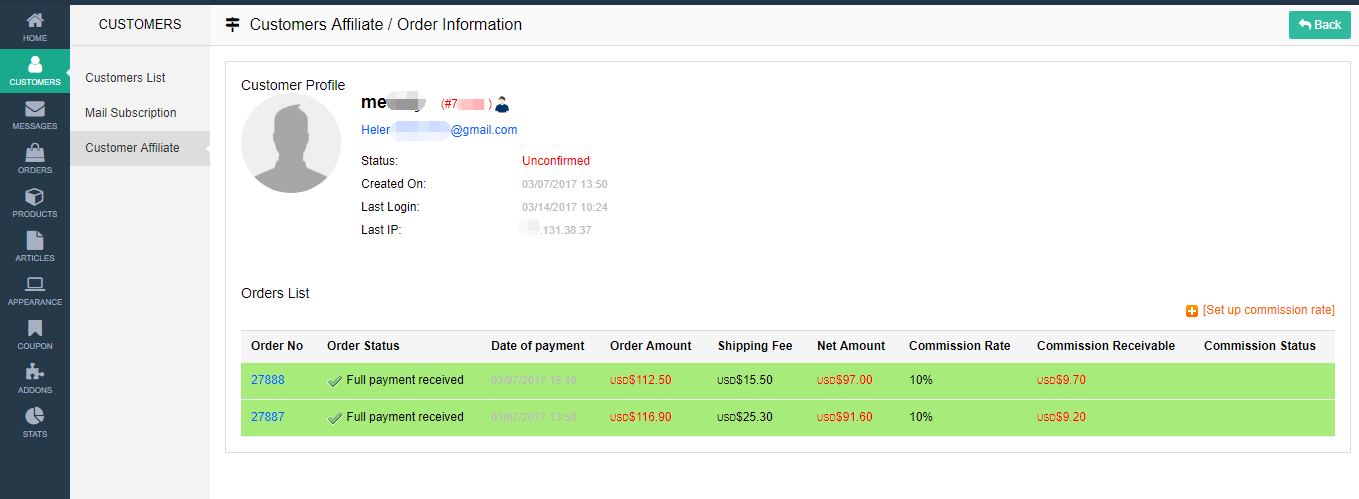Select the Customers sidebar icon
The image size is (1359, 499).
35,66
